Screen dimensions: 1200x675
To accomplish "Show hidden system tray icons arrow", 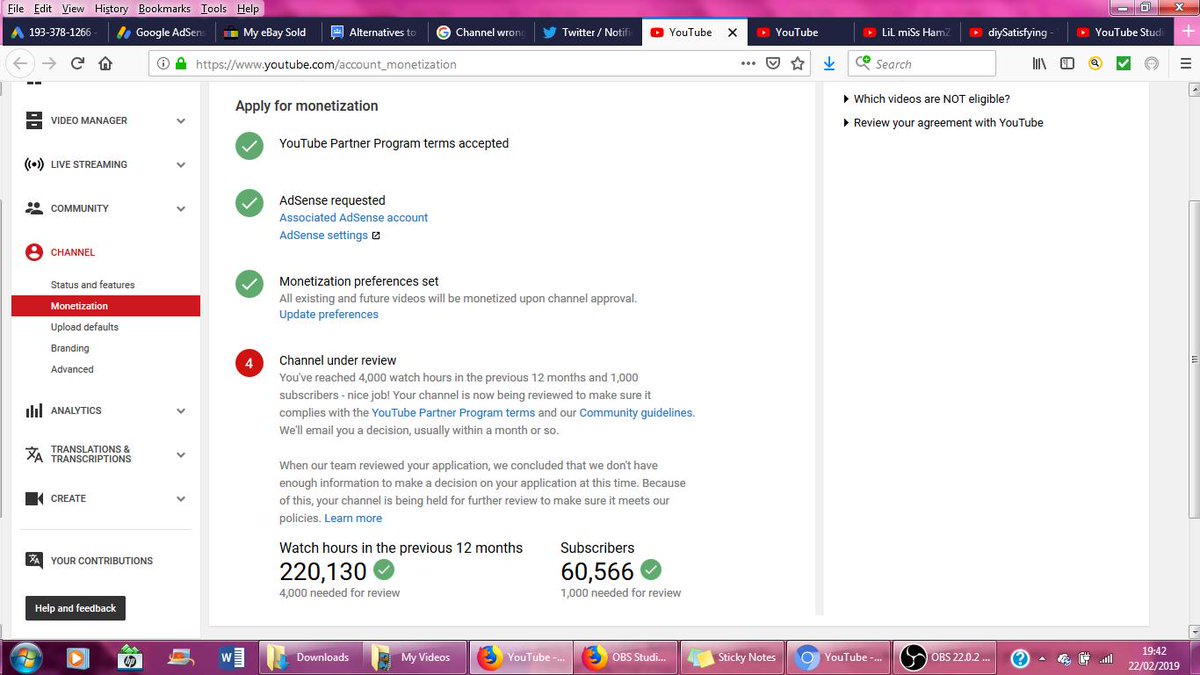I will pos(1044,658).
